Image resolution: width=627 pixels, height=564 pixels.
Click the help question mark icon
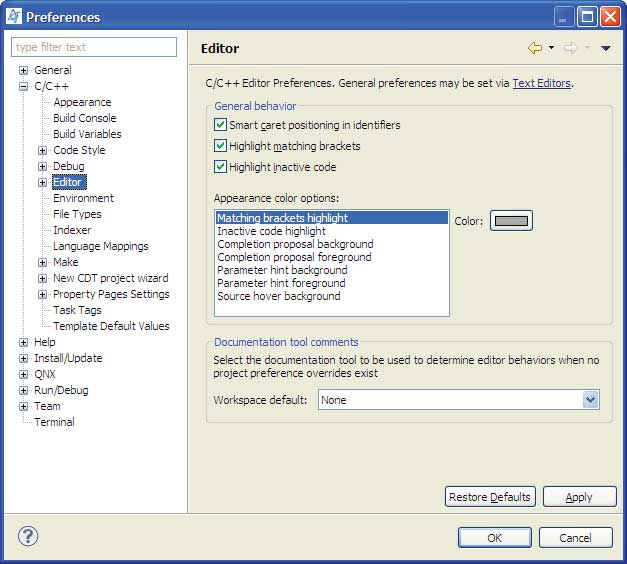(28, 536)
